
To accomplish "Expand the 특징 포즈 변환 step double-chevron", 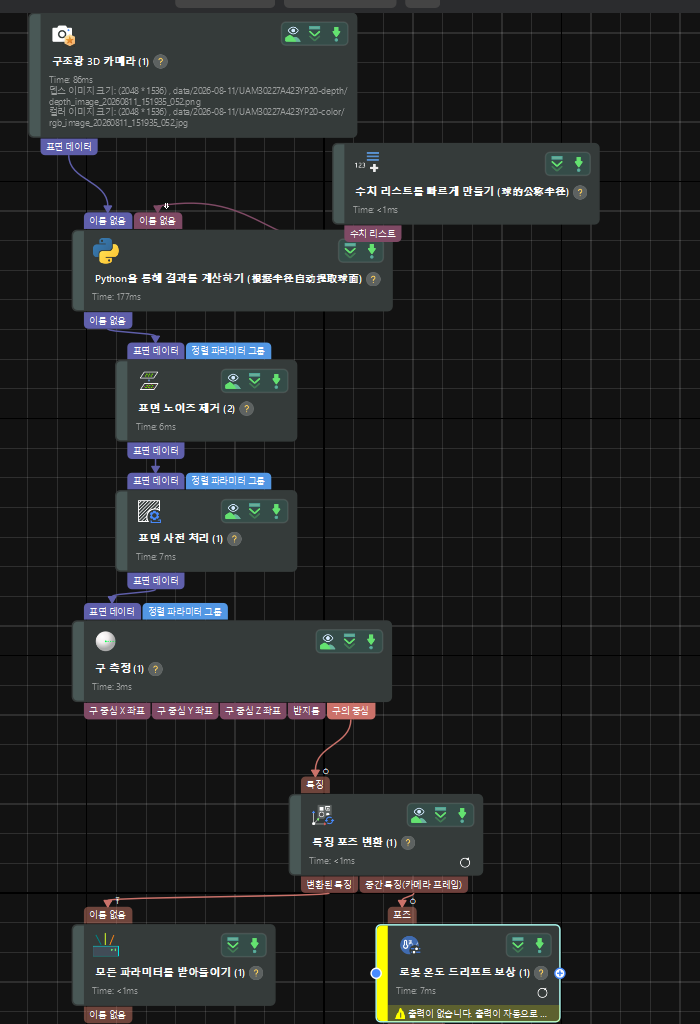I will pos(441,814).
